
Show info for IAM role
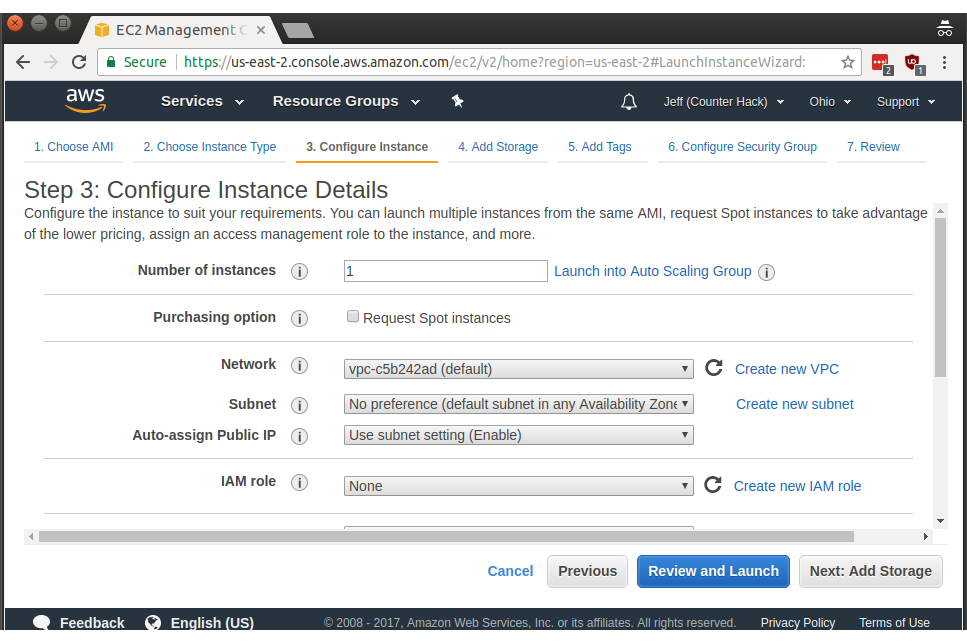tap(299, 482)
